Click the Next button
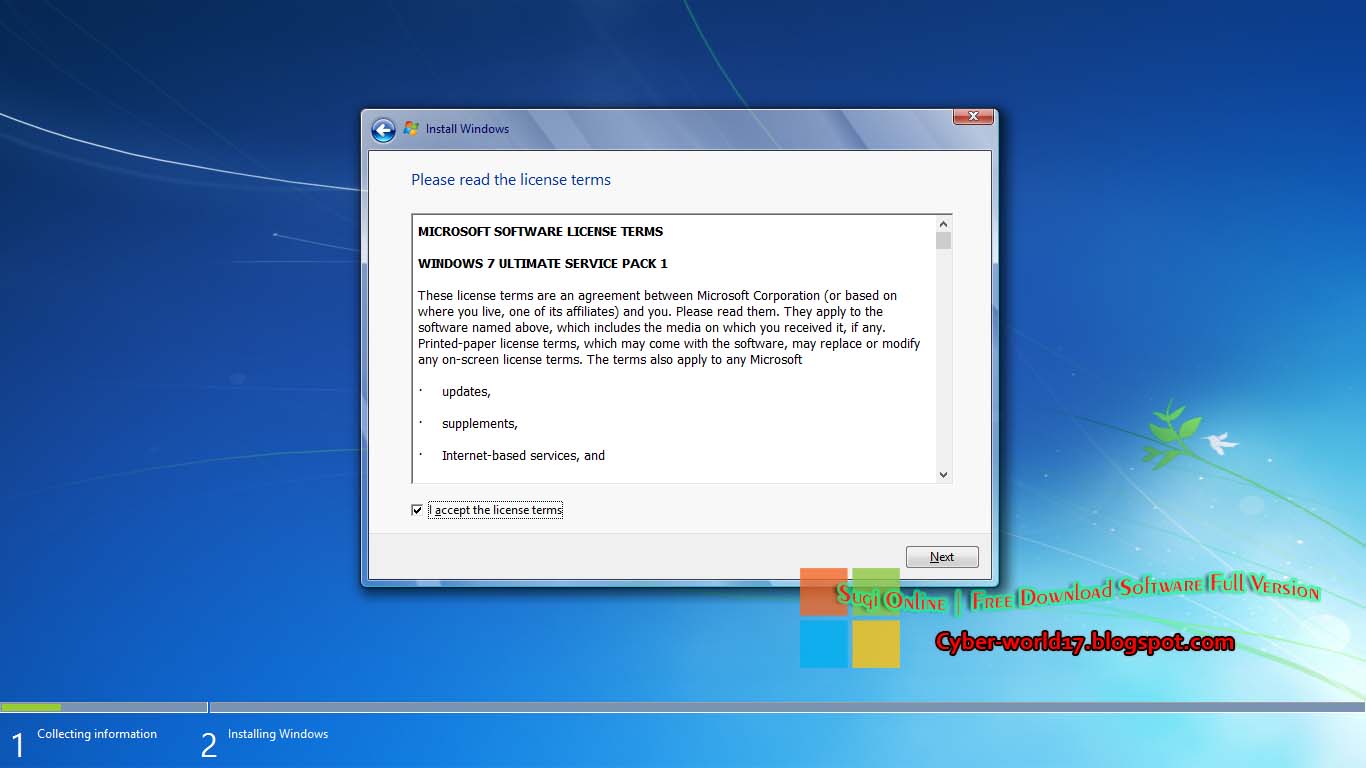Viewport: 1366px width, 768px height. coord(942,557)
